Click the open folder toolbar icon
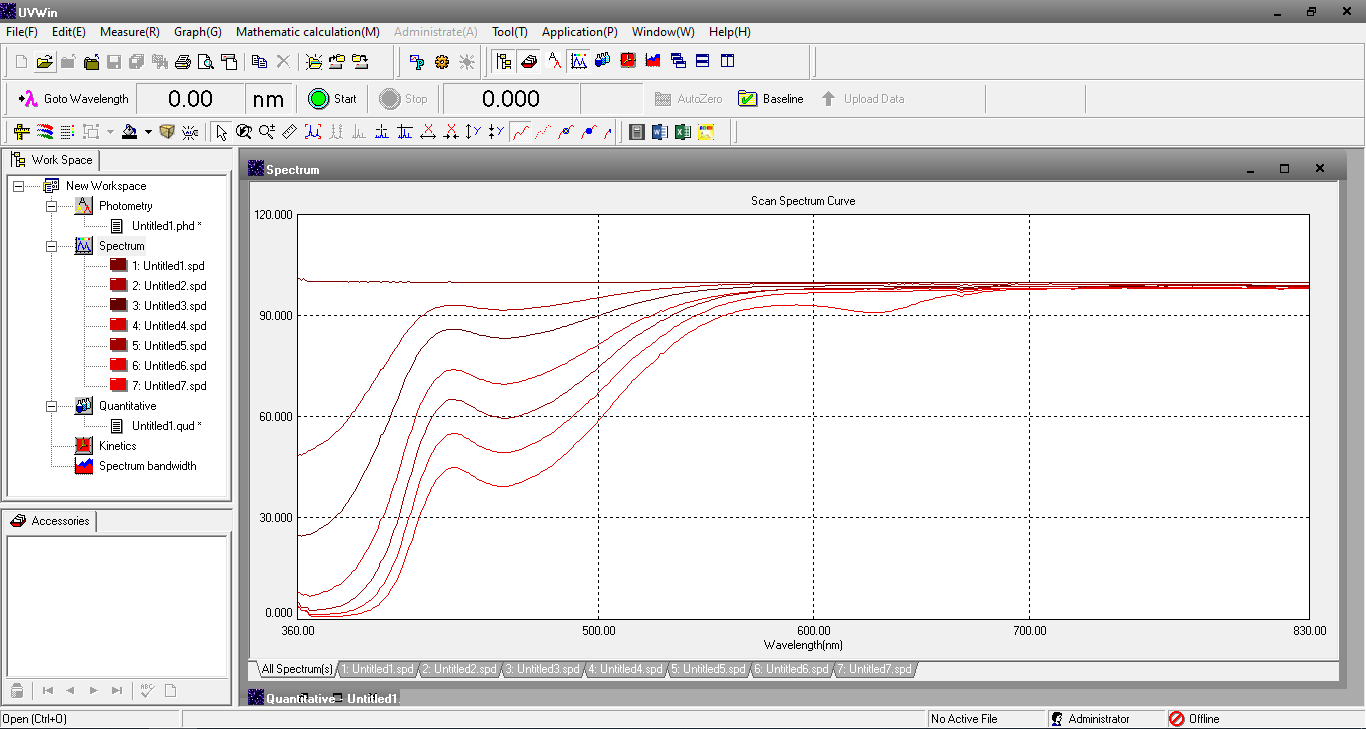 45,62
